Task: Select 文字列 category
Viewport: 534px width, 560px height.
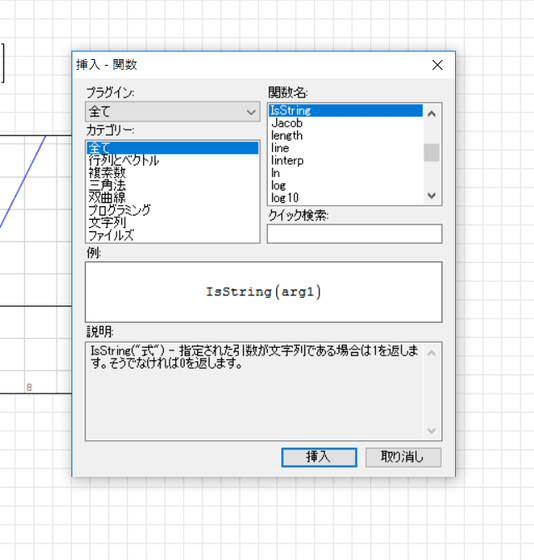Action: pyautogui.click(x=173, y=222)
